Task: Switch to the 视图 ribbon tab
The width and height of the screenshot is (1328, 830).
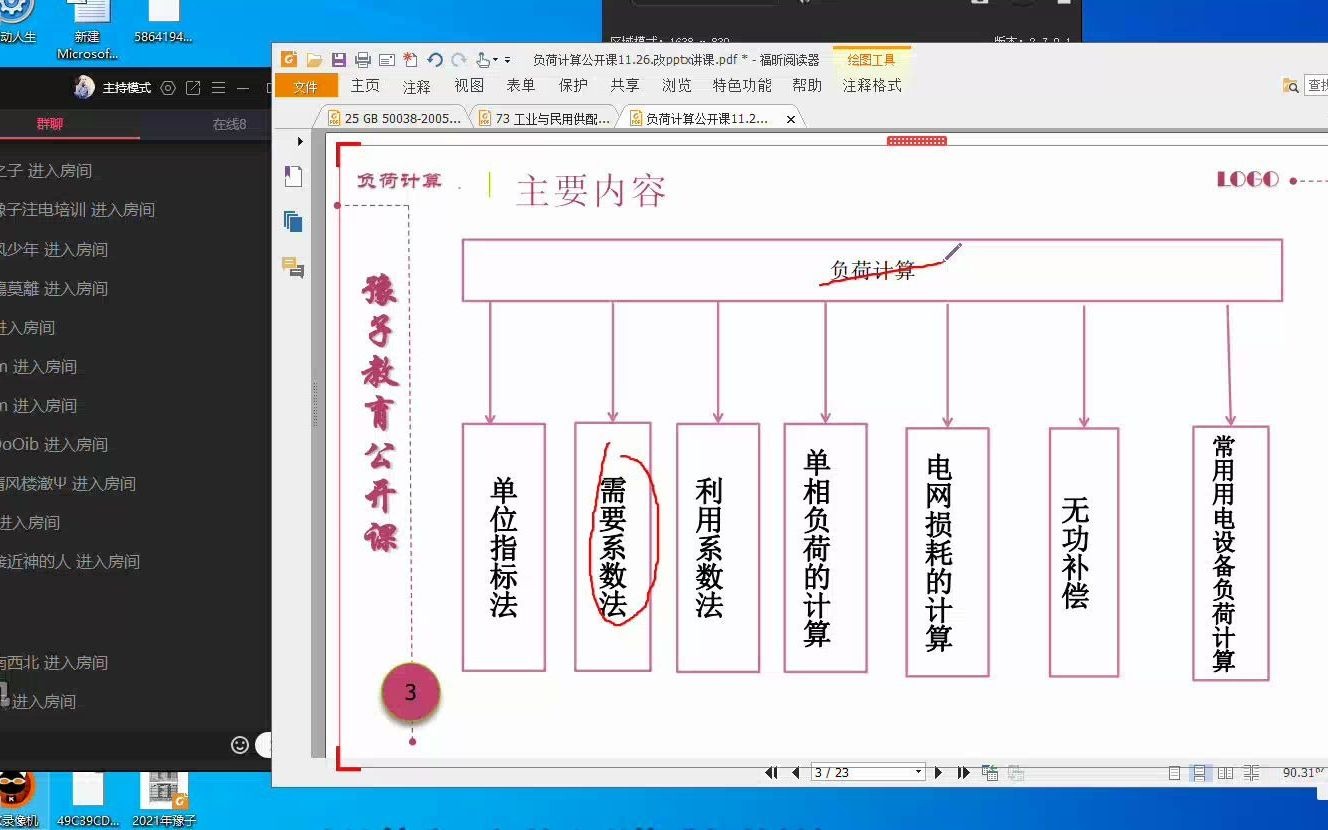Action: (x=470, y=86)
